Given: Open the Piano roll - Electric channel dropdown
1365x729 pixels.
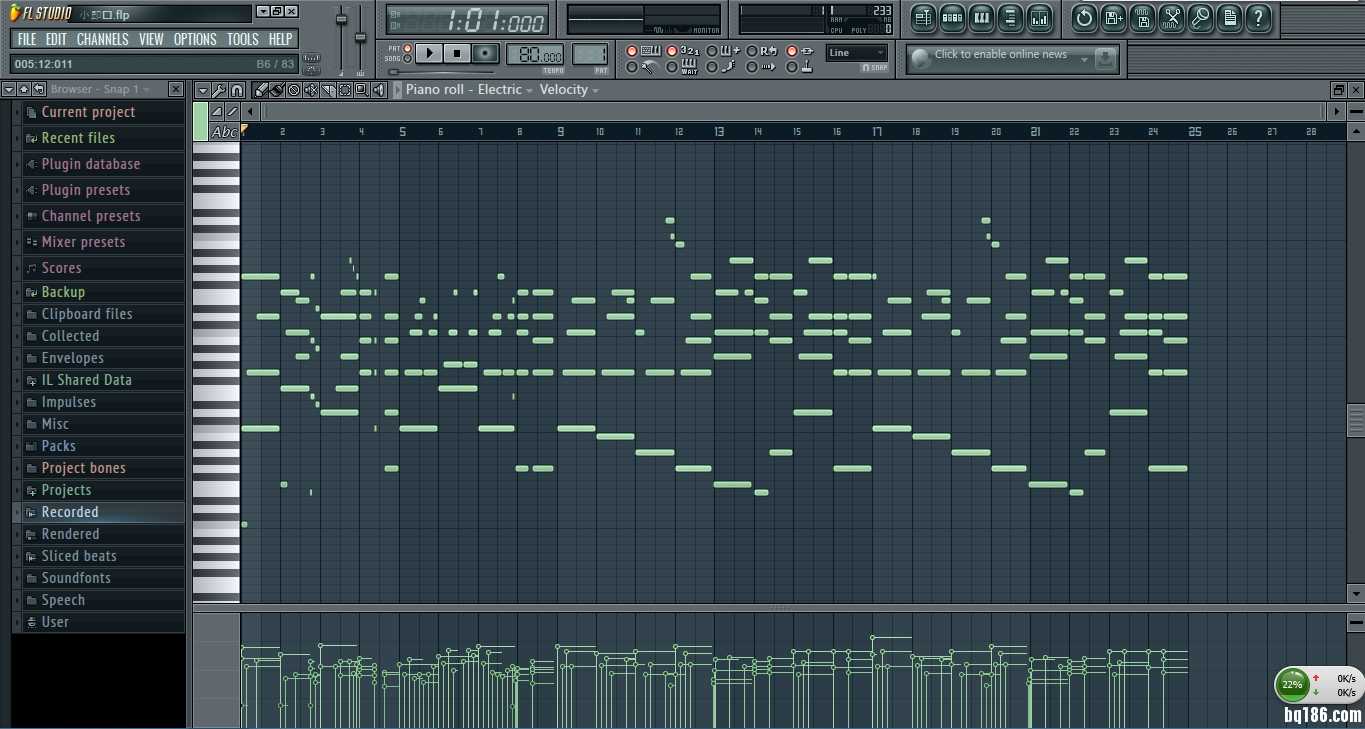Looking at the screenshot, I should click(469, 90).
